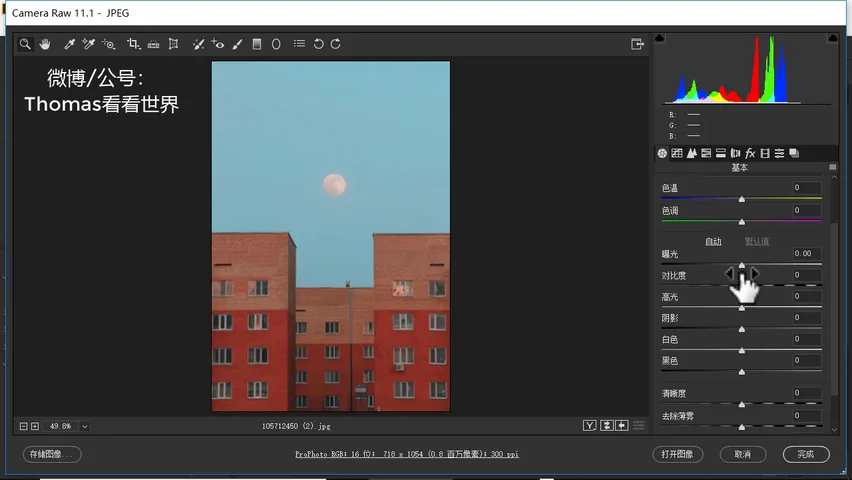Select the Color Sampler tool
Viewport: 852px width, 480px height.
(89, 44)
